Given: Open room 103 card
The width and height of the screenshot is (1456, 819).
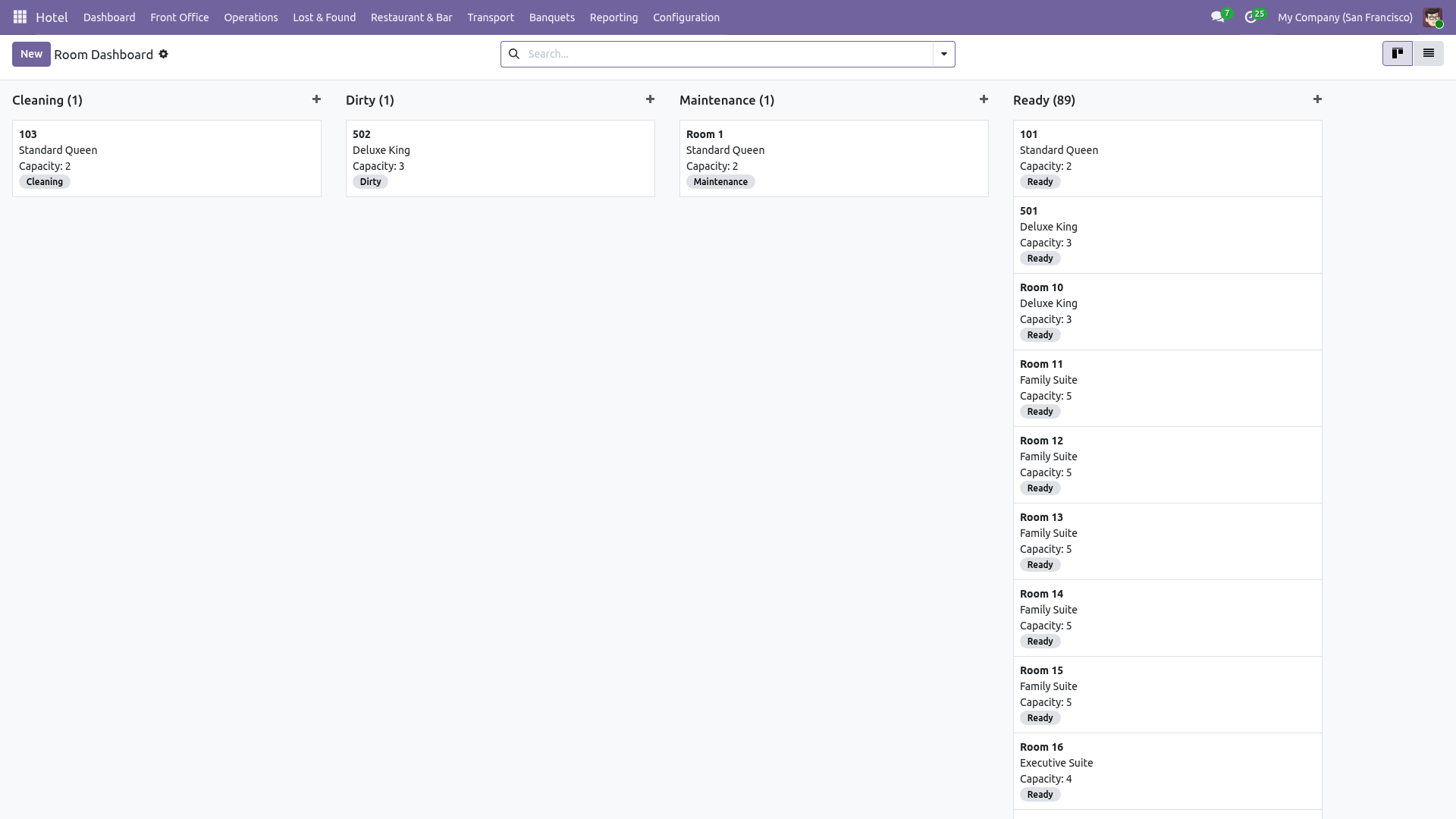Looking at the screenshot, I should pos(167,158).
